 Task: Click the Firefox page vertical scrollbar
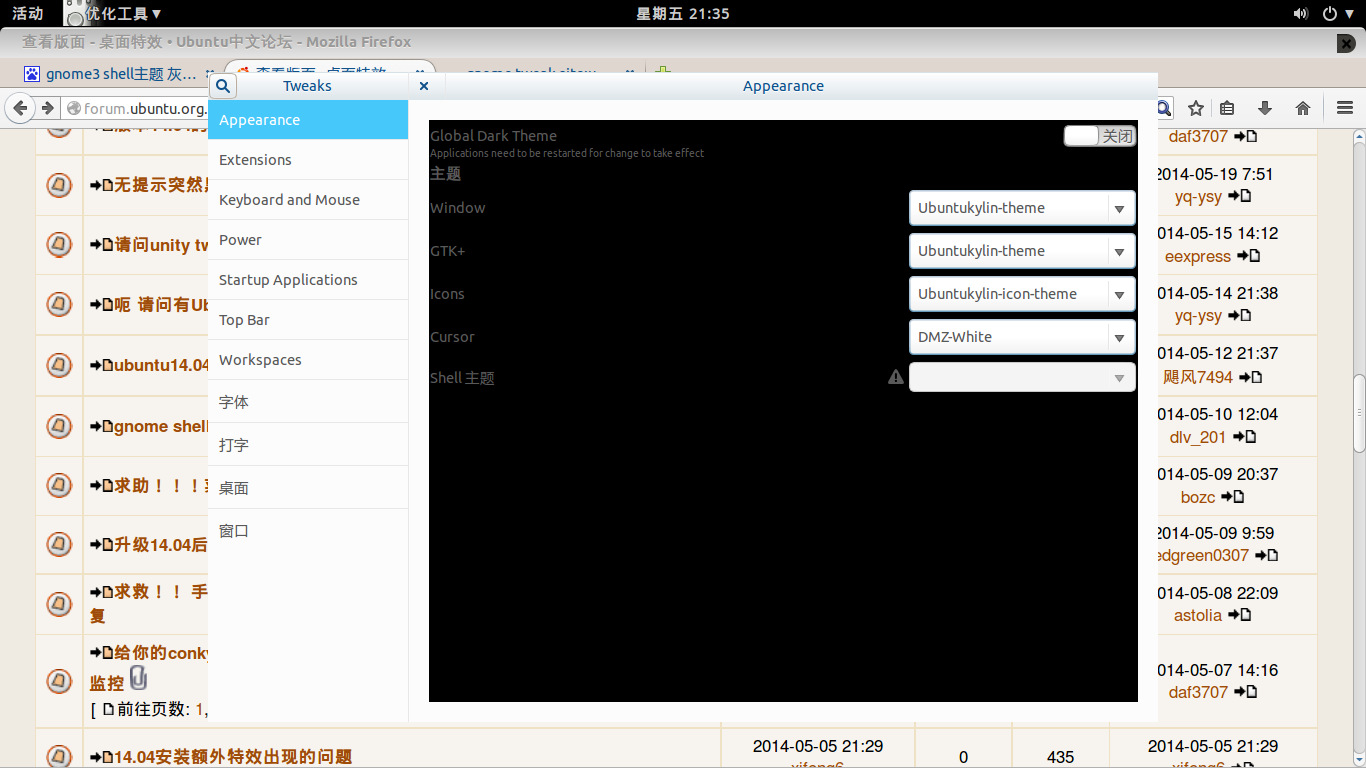1359,412
